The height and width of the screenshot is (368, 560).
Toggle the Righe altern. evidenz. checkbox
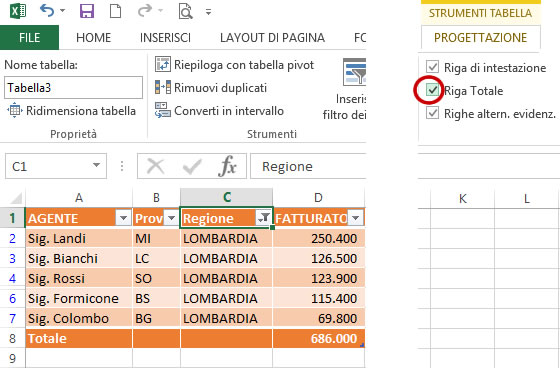tap(432, 113)
